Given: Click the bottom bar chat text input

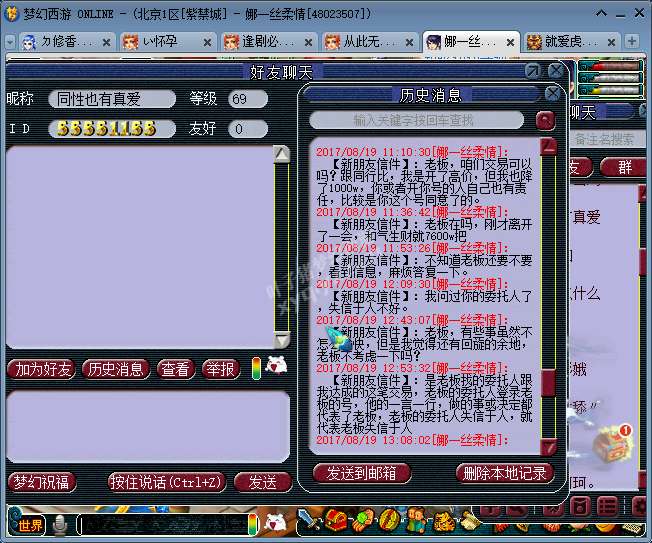Looking at the screenshot, I should coord(164,525).
